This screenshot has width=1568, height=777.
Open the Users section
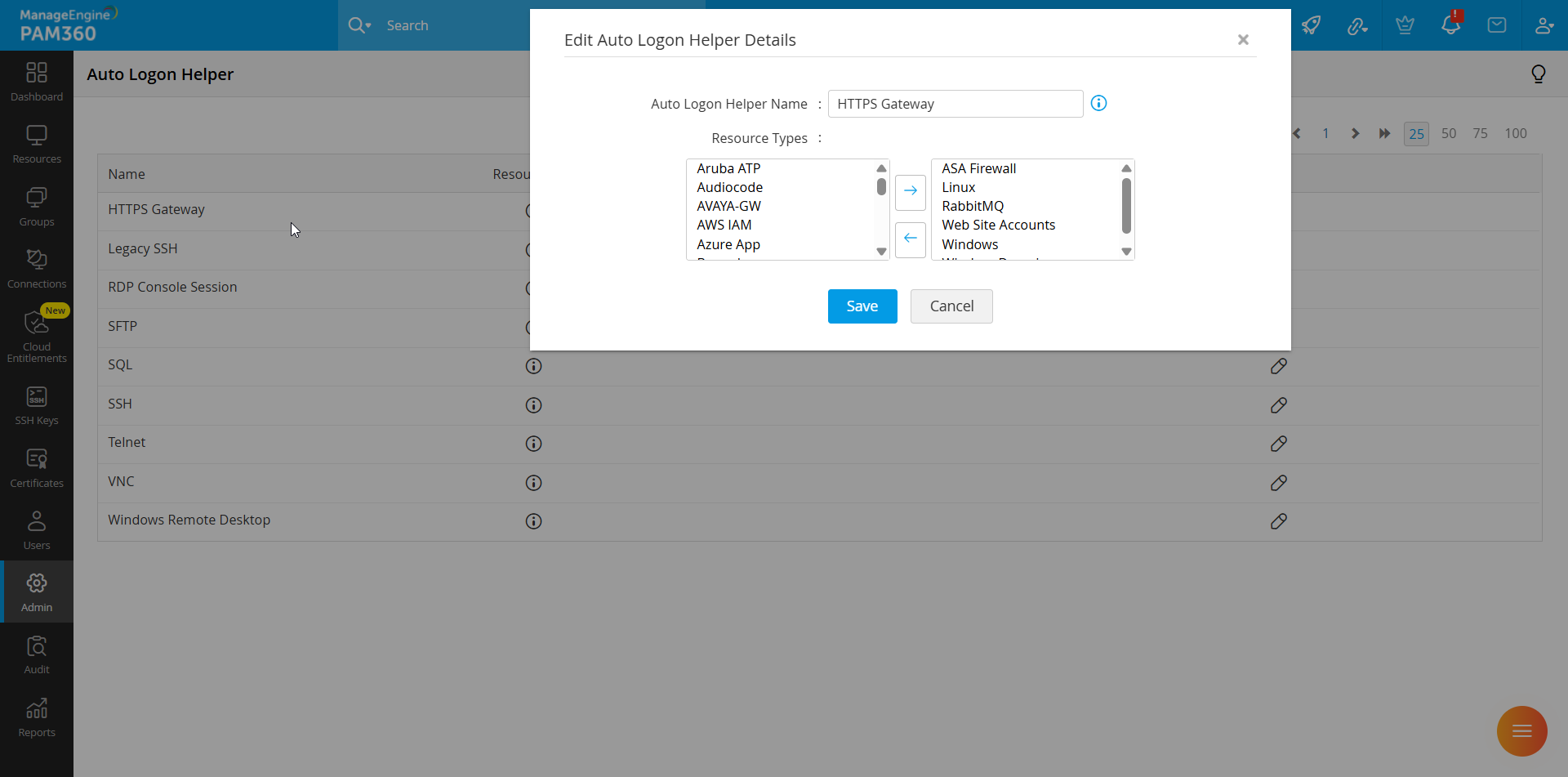[x=37, y=530]
